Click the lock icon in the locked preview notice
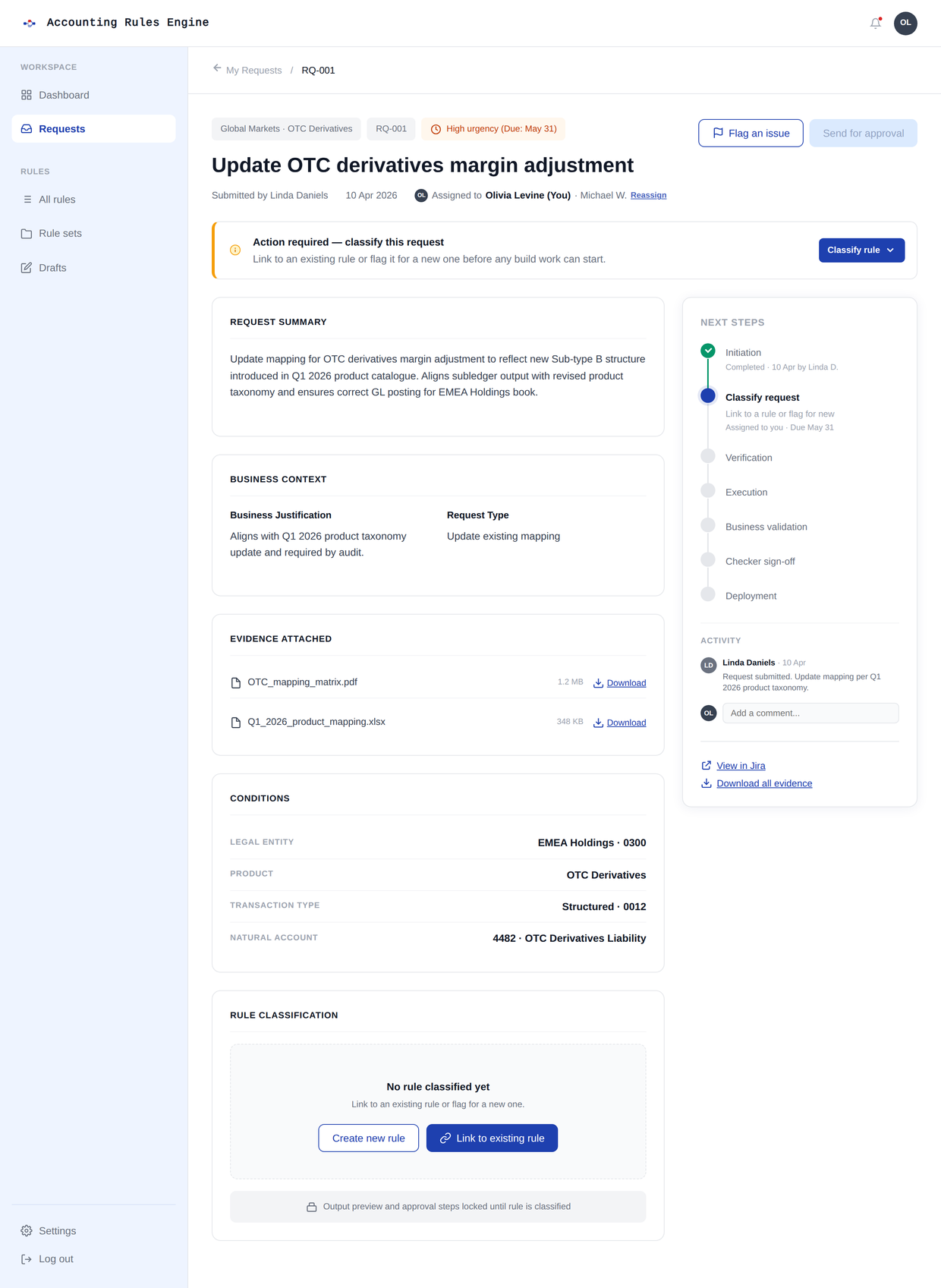This screenshot has width=941, height=1288. [x=311, y=1207]
